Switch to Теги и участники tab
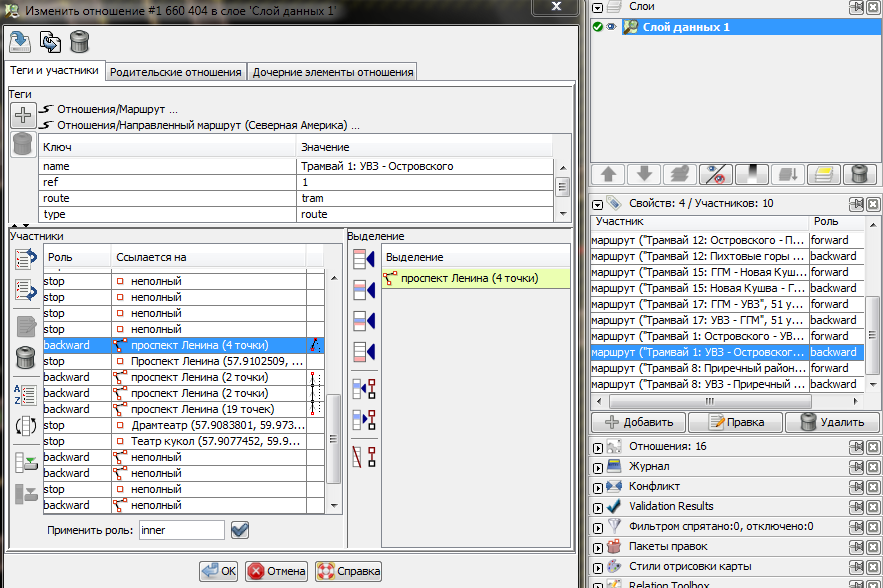The image size is (883, 588). tap(55, 70)
